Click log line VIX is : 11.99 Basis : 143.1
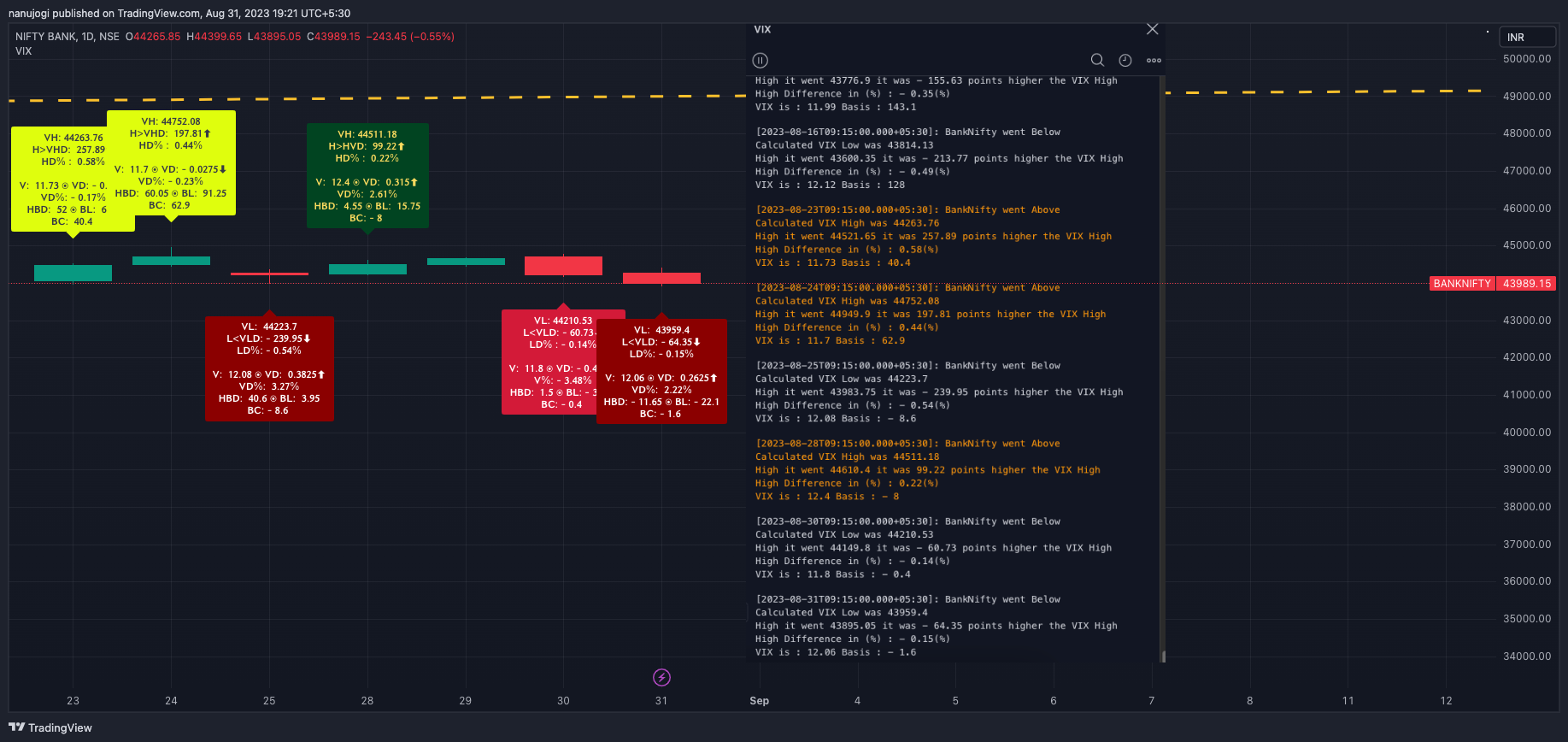Screen dimensions: 1568x742 click(x=836, y=108)
